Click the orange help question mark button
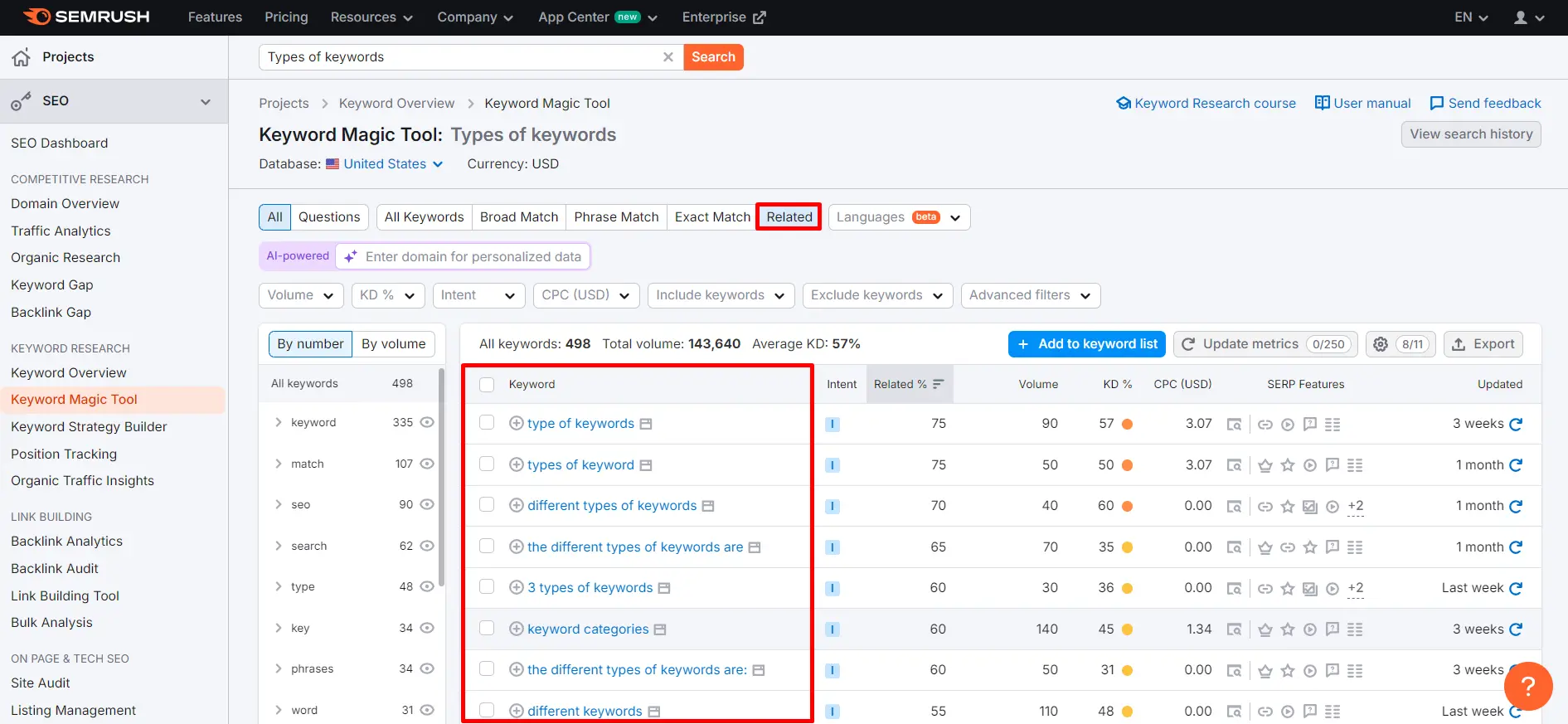The width and height of the screenshot is (1568, 724). [x=1527, y=686]
